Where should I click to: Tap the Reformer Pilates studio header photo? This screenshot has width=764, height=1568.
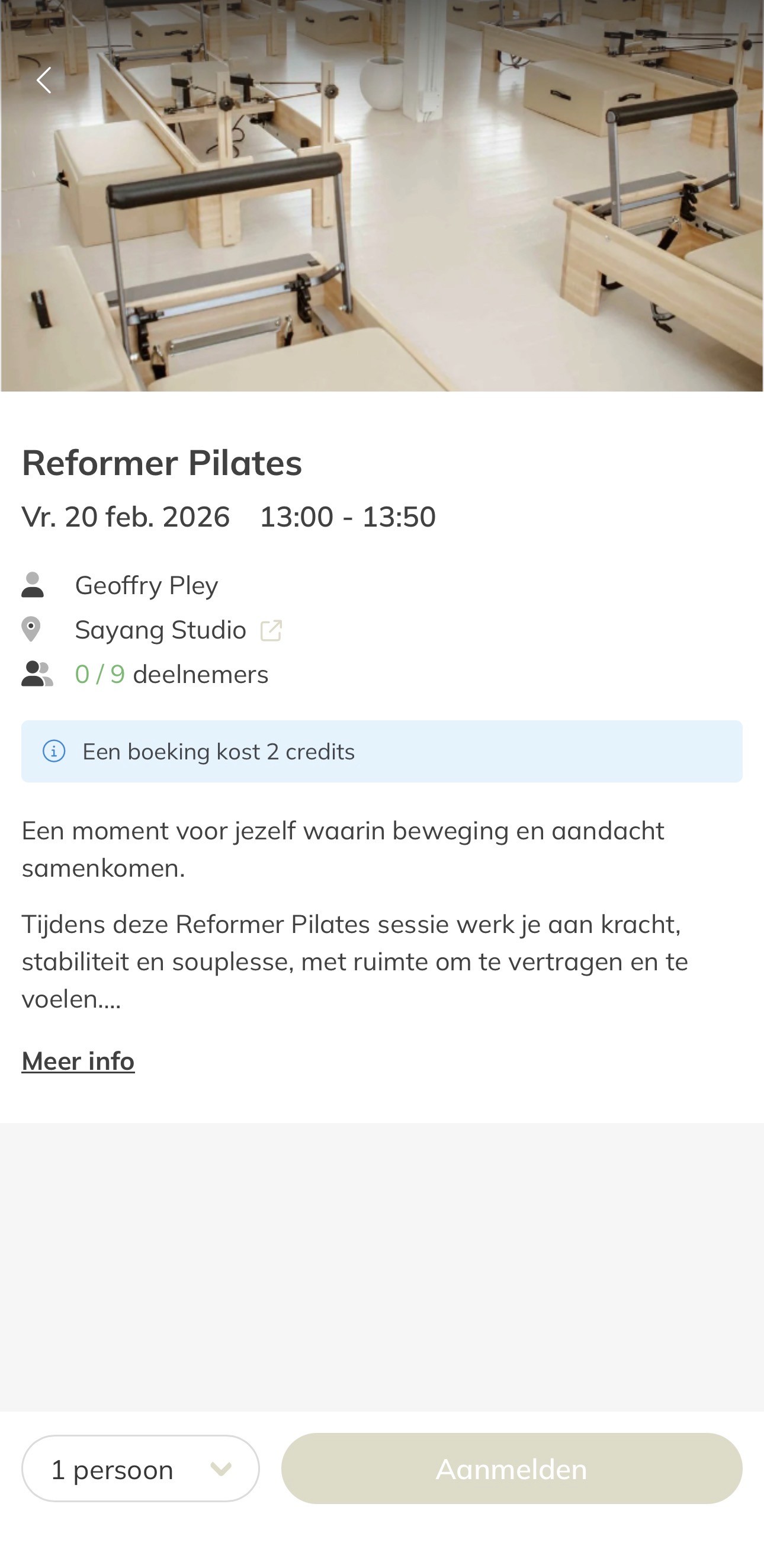tap(381, 195)
